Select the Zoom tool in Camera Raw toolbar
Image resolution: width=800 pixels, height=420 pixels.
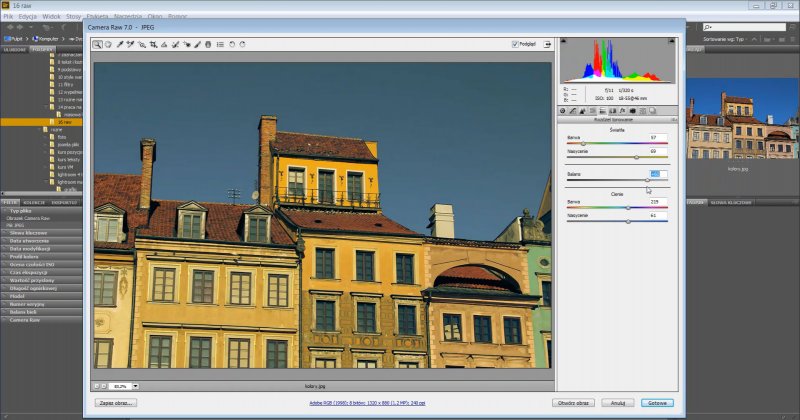(x=97, y=44)
